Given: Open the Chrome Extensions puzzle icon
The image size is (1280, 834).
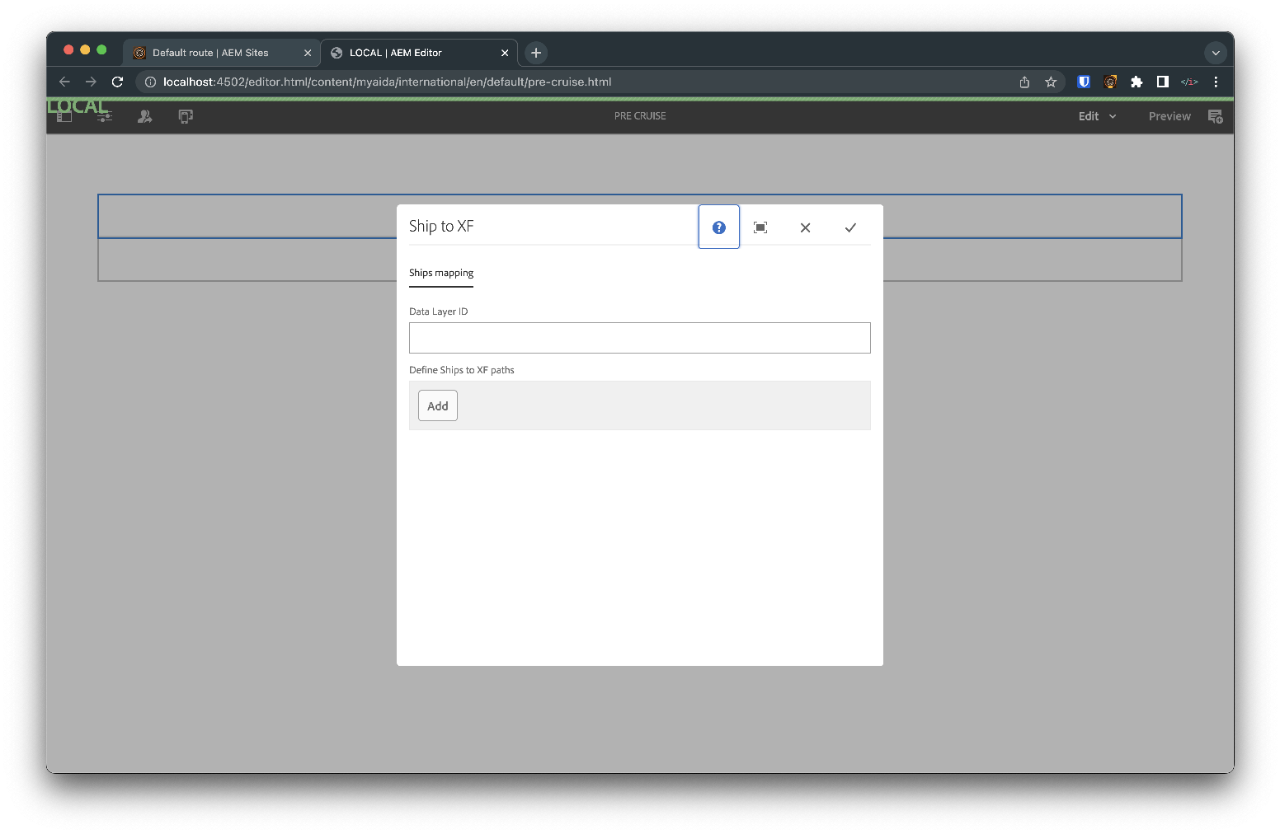Looking at the screenshot, I should click(x=1136, y=82).
